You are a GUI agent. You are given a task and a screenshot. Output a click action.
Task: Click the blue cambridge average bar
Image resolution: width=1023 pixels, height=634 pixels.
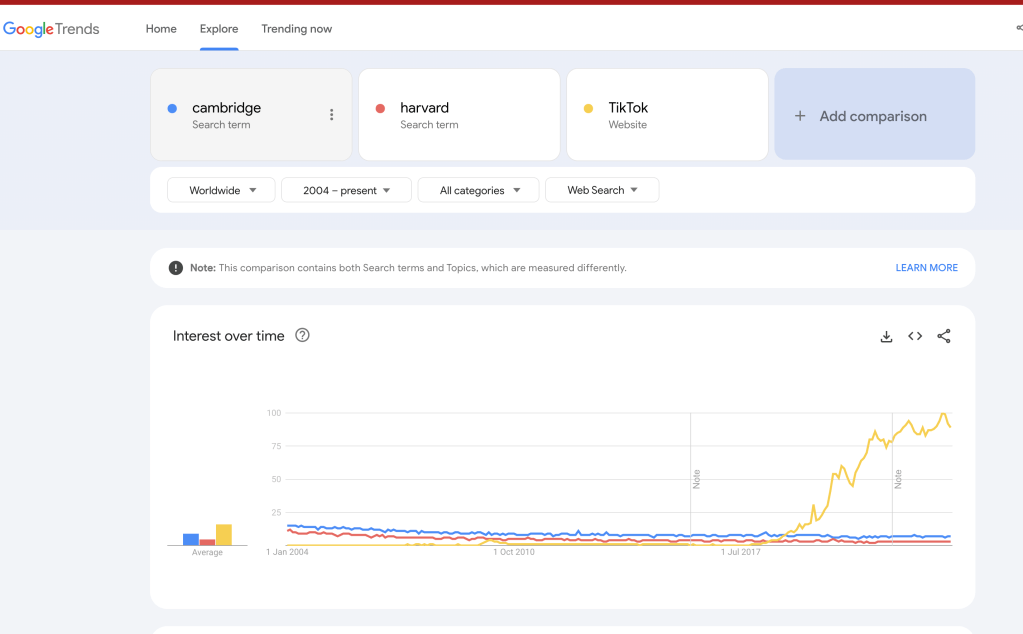tap(191, 539)
